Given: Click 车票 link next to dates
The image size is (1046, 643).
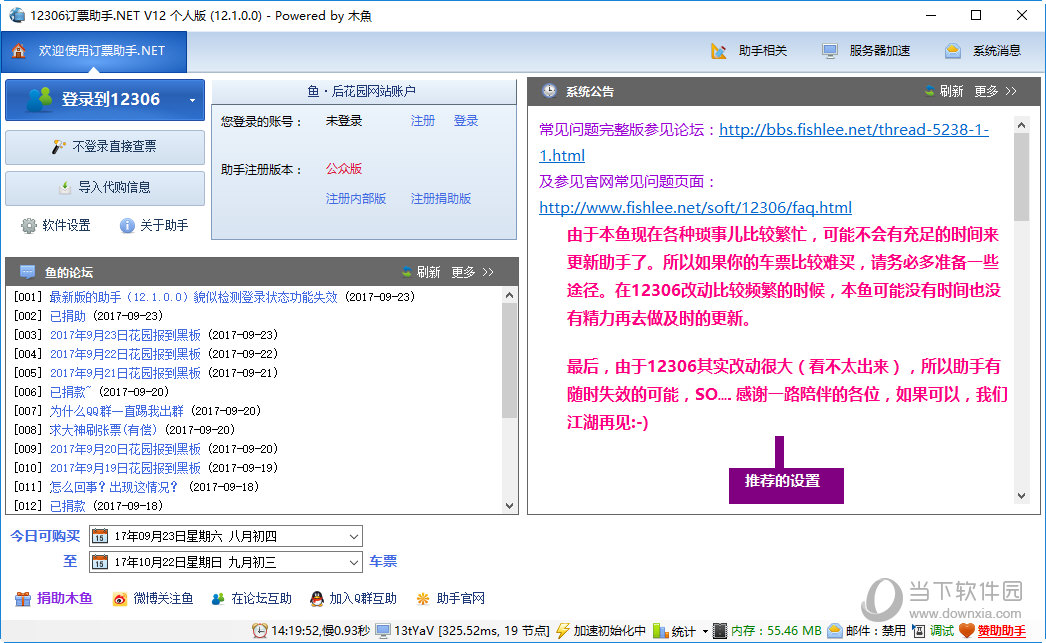Looking at the screenshot, I should click(383, 562).
